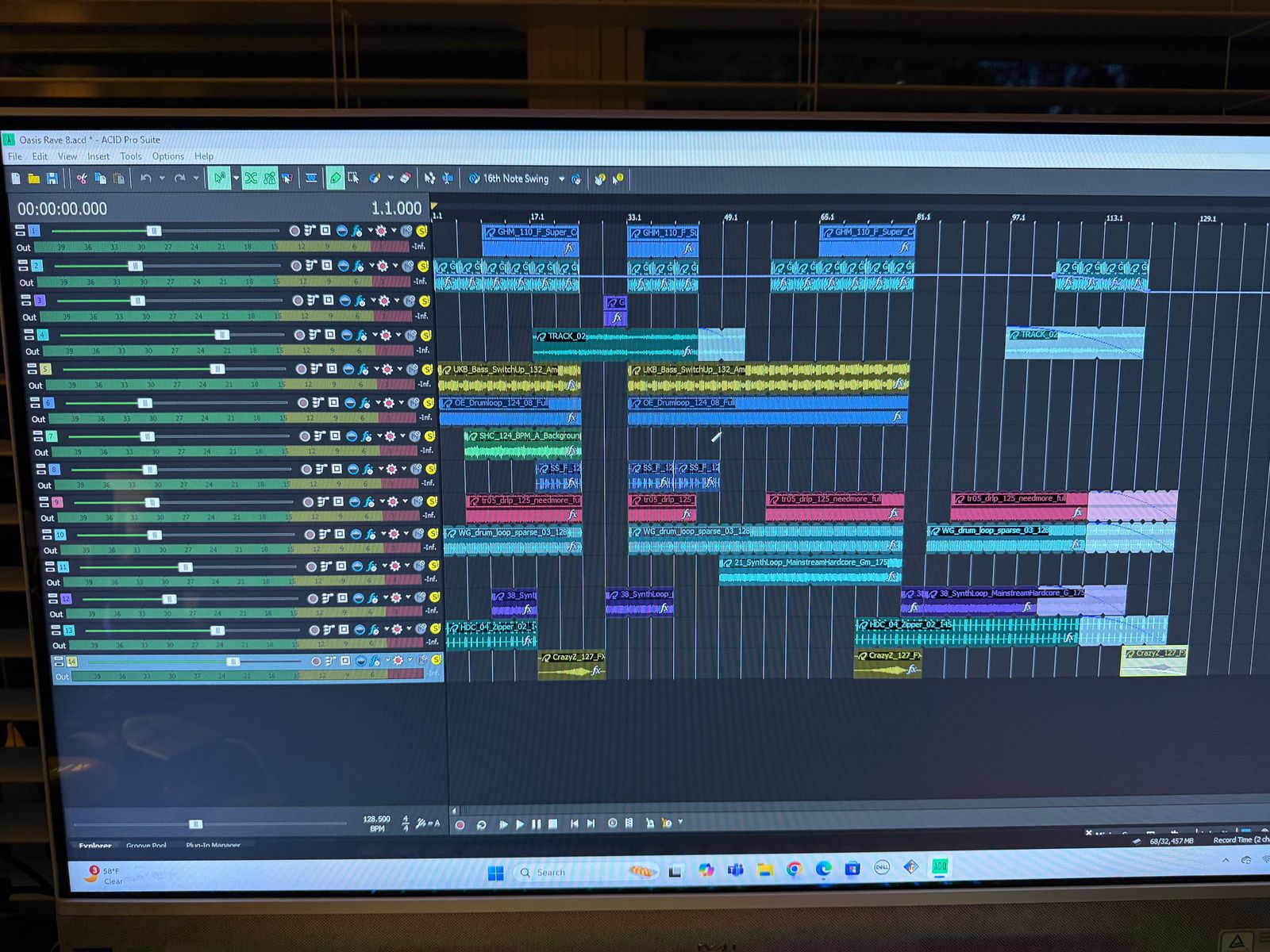The image size is (1270, 952).
Task: Toggle solo on track 1
Action: click(x=421, y=231)
